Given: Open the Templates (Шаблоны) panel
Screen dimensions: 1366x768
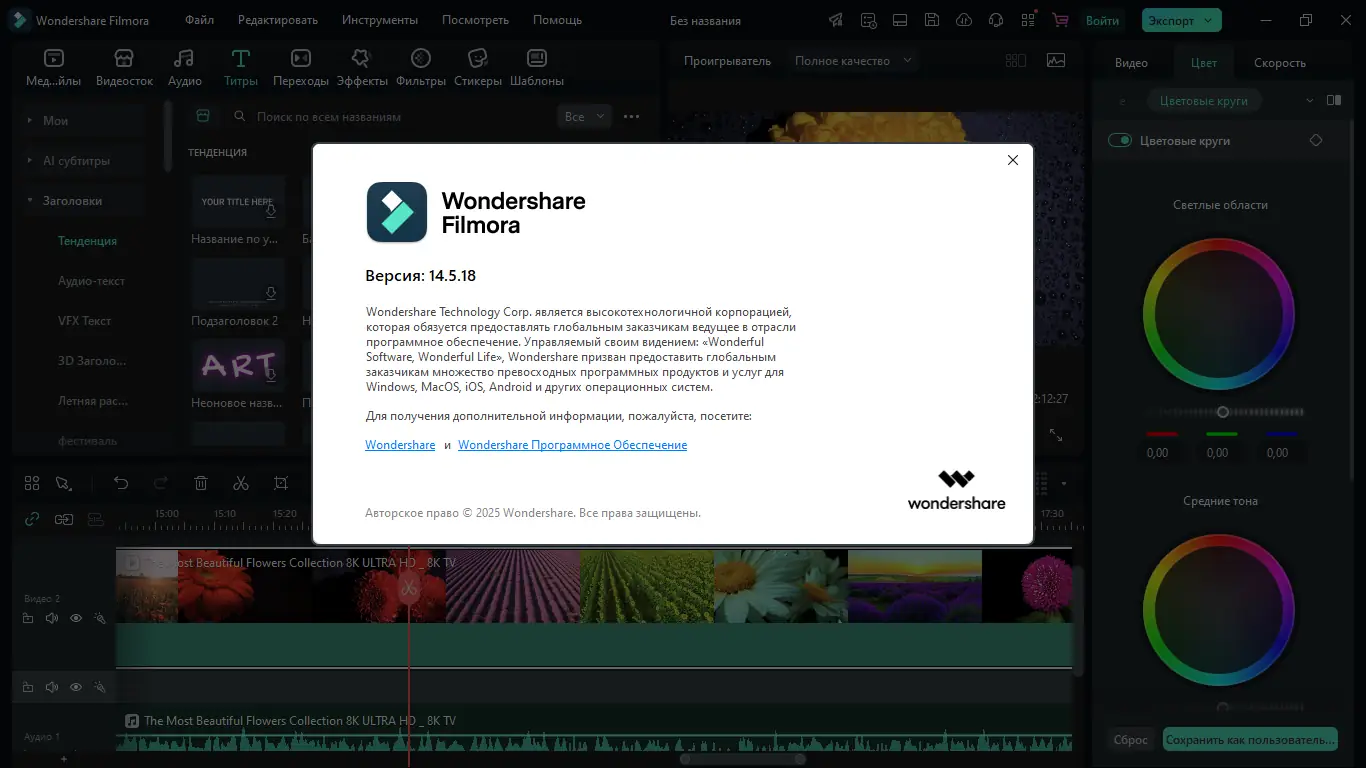Looking at the screenshot, I should point(537,67).
